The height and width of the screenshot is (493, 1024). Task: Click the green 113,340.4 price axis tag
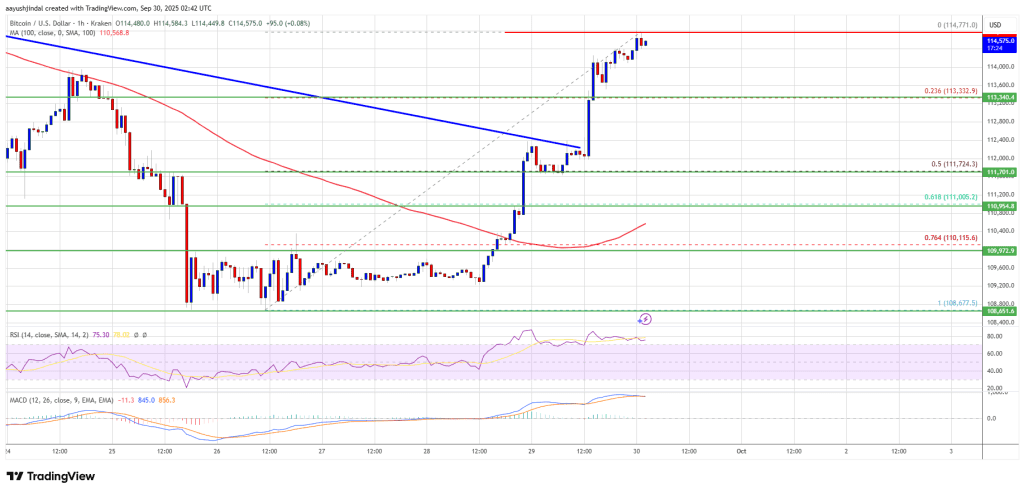pos(1000,97)
